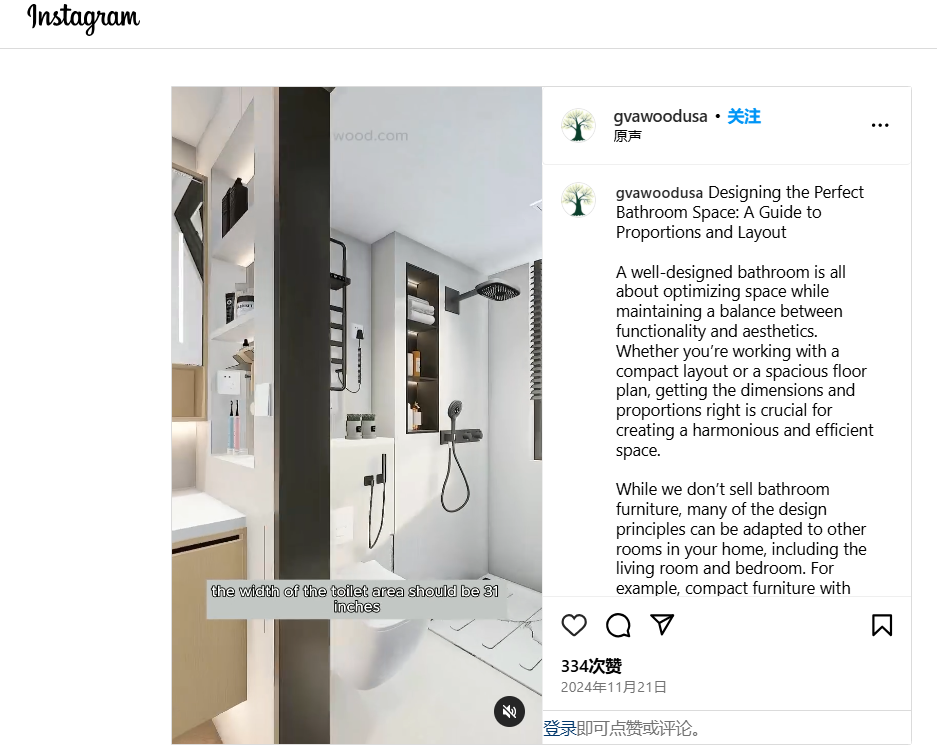The height and width of the screenshot is (750, 937).
Task: Open the 原声 original audio link
Action: 628,136
